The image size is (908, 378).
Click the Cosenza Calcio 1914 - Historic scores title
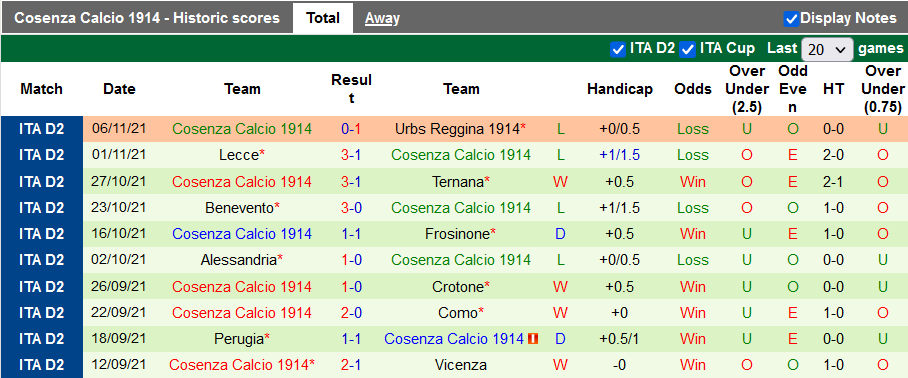click(x=147, y=18)
